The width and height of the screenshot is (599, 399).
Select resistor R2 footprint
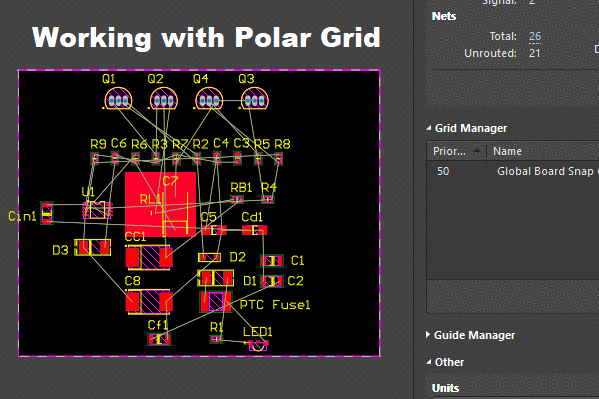[x=197, y=158]
